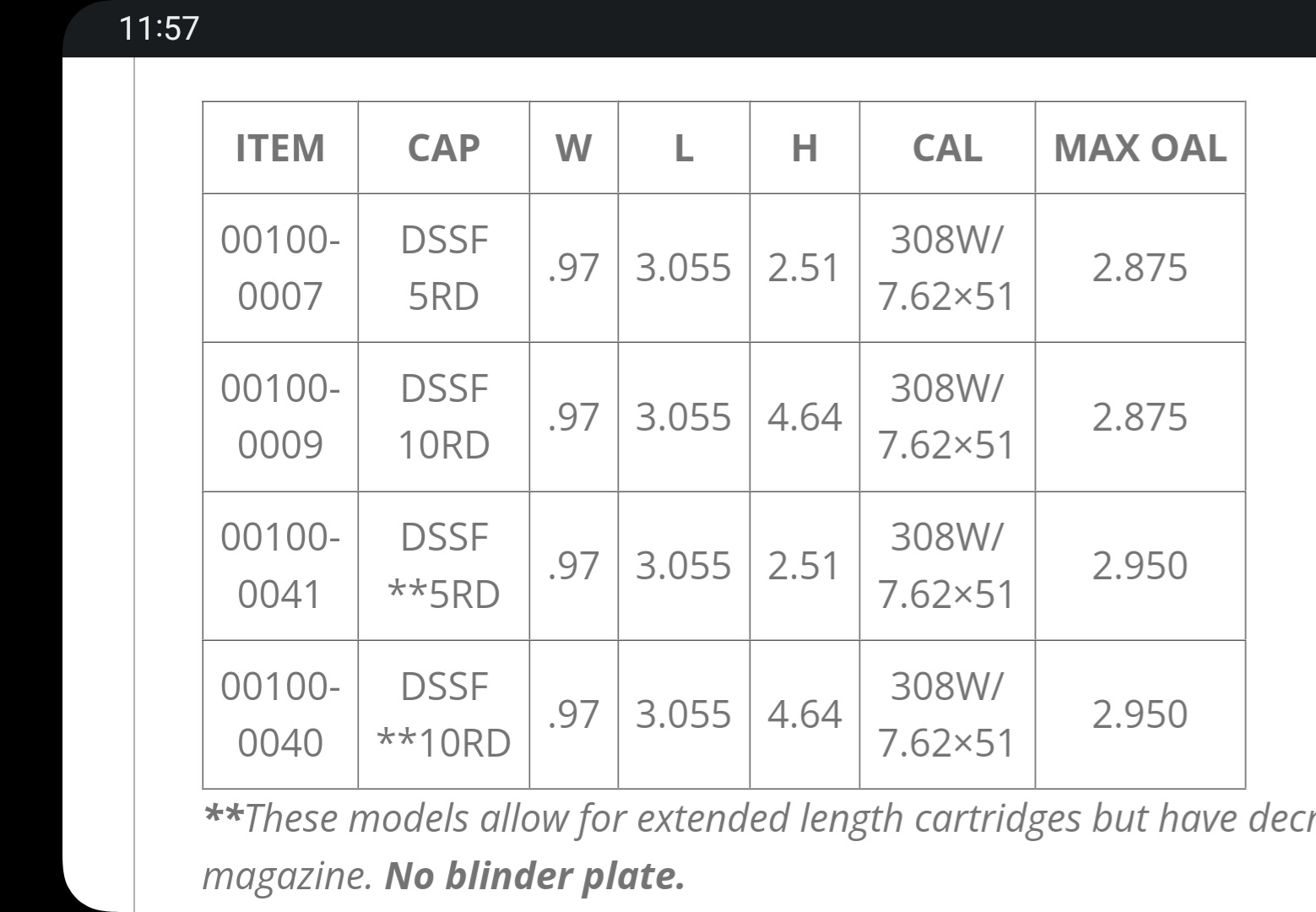Click the 2.875 max OAL in first row

[1140, 268]
